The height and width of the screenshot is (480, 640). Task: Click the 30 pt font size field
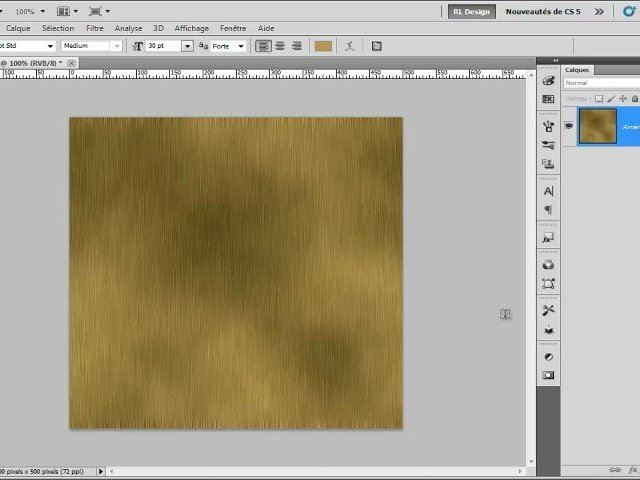(164, 46)
